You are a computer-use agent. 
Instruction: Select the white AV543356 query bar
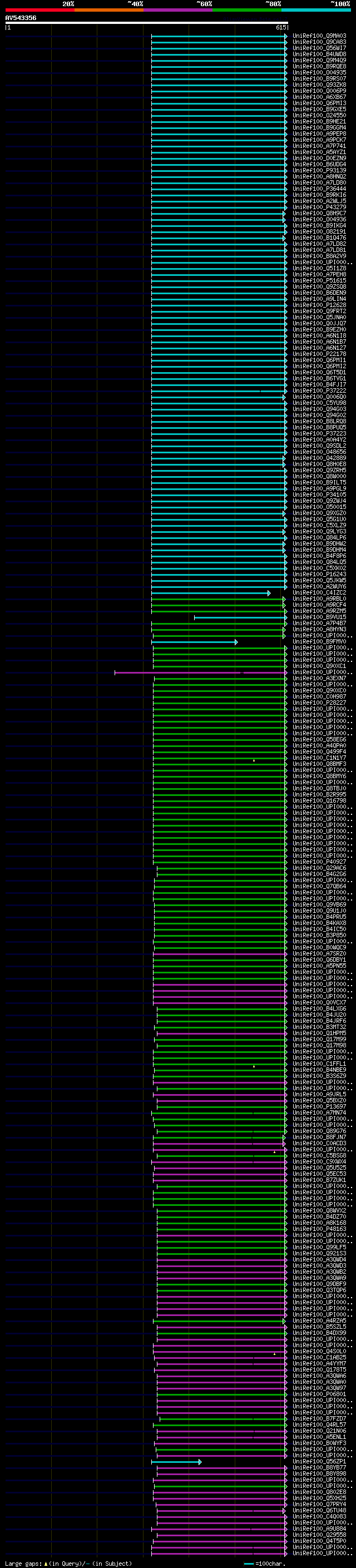[x=147, y=22]
